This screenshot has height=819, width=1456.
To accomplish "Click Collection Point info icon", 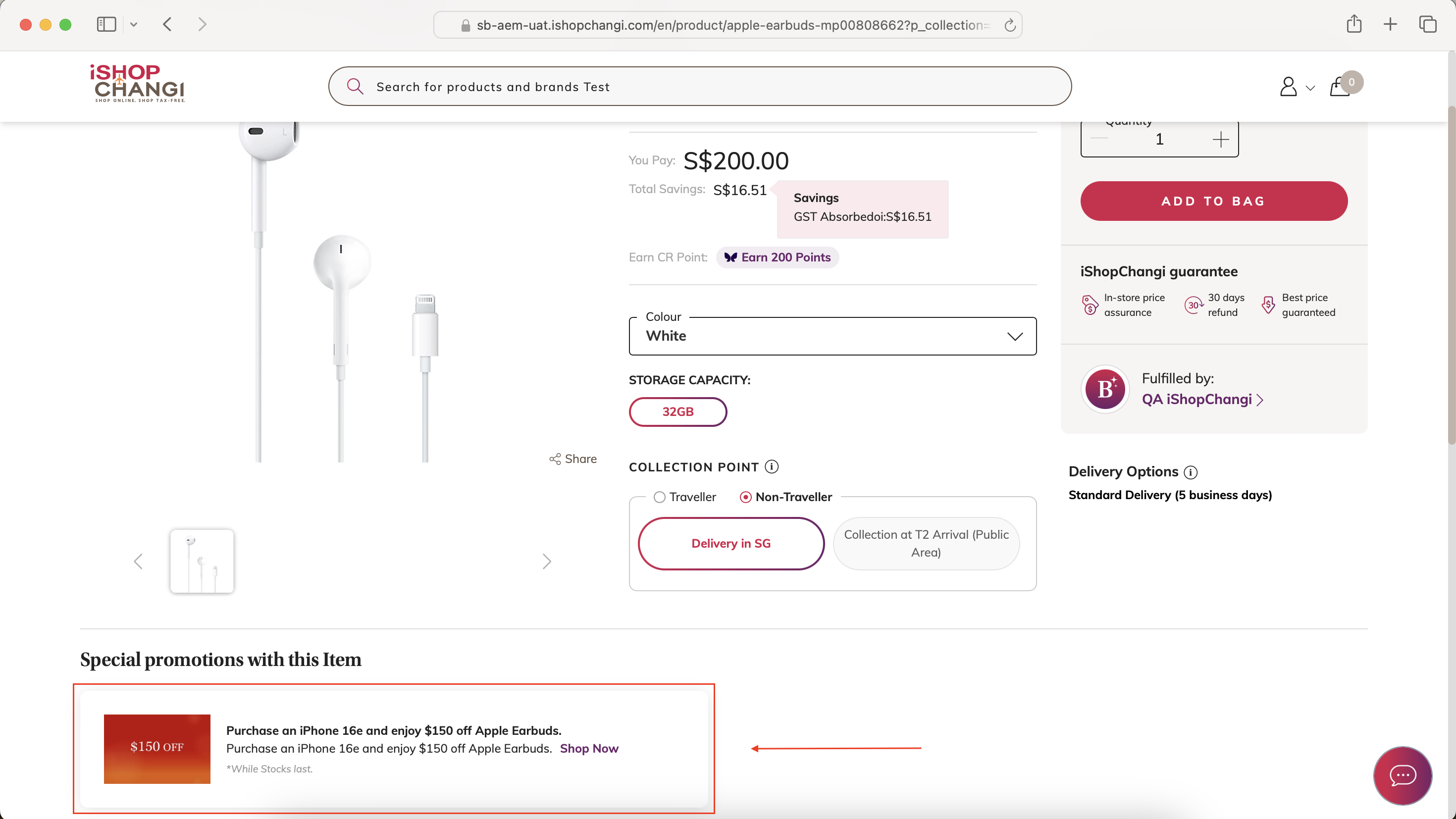I will point(771,466).
